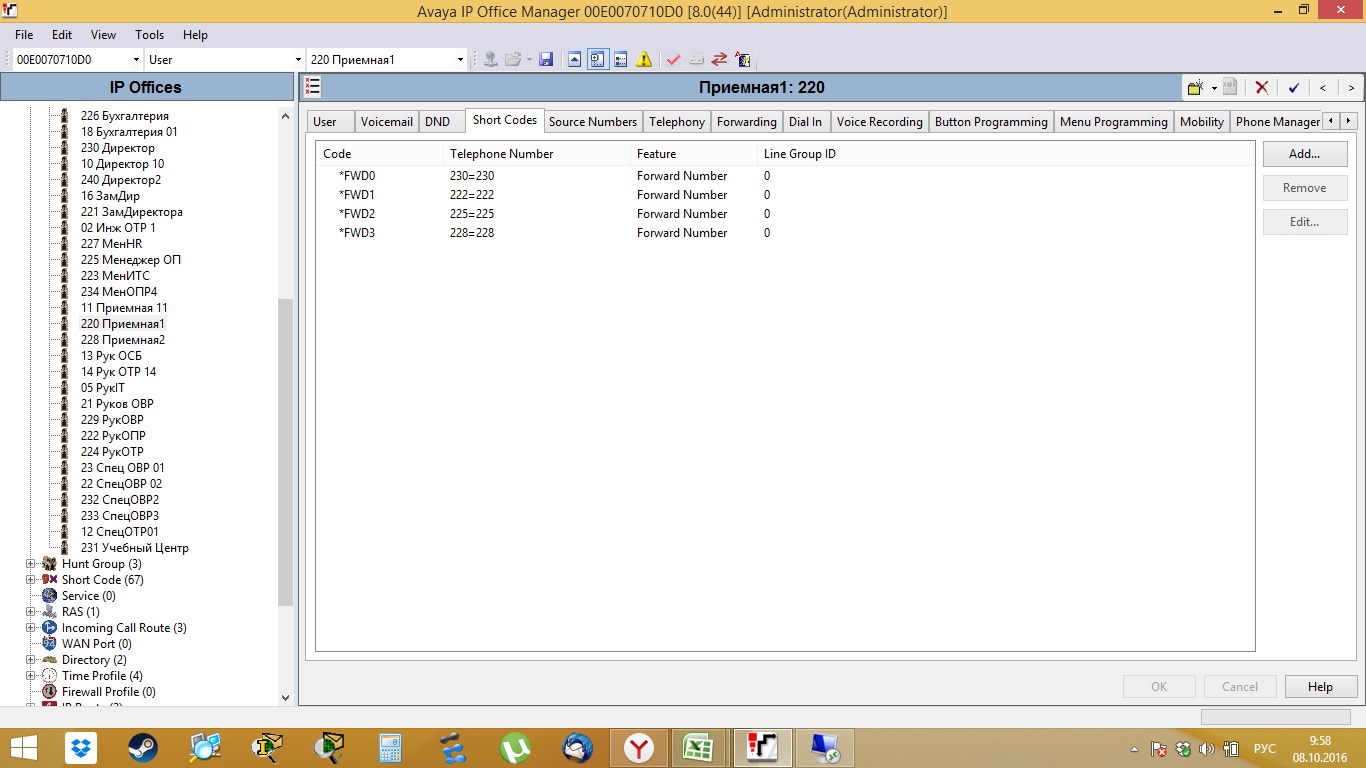
Task: Validate record with the blue checkmark icon
Action: (1293, 88)
